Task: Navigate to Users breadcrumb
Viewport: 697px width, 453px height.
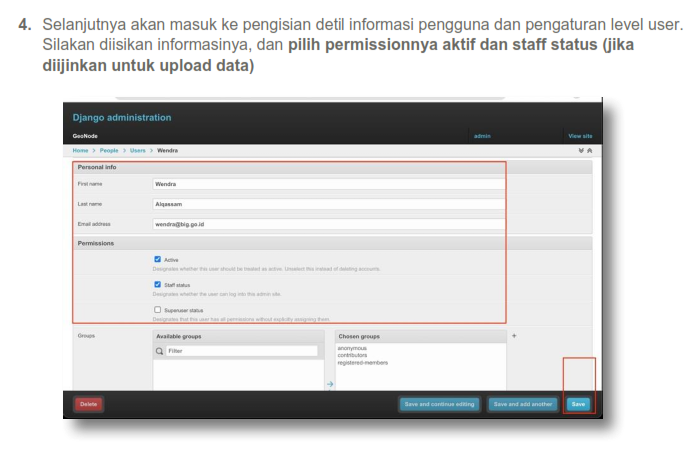Action: coord(138,150)
